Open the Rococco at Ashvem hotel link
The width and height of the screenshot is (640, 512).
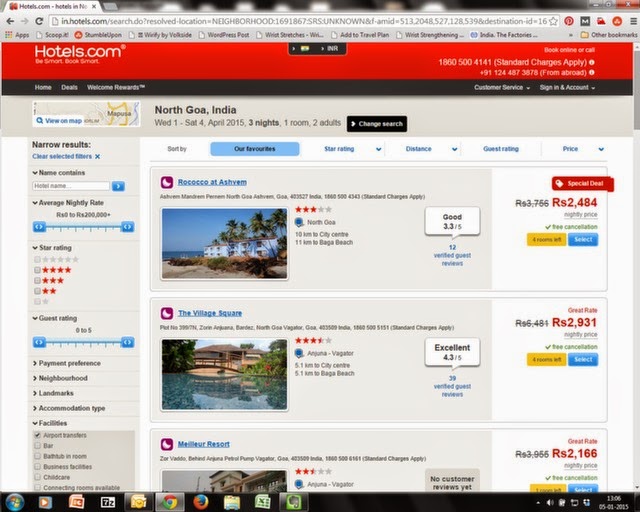click(212, 182)
